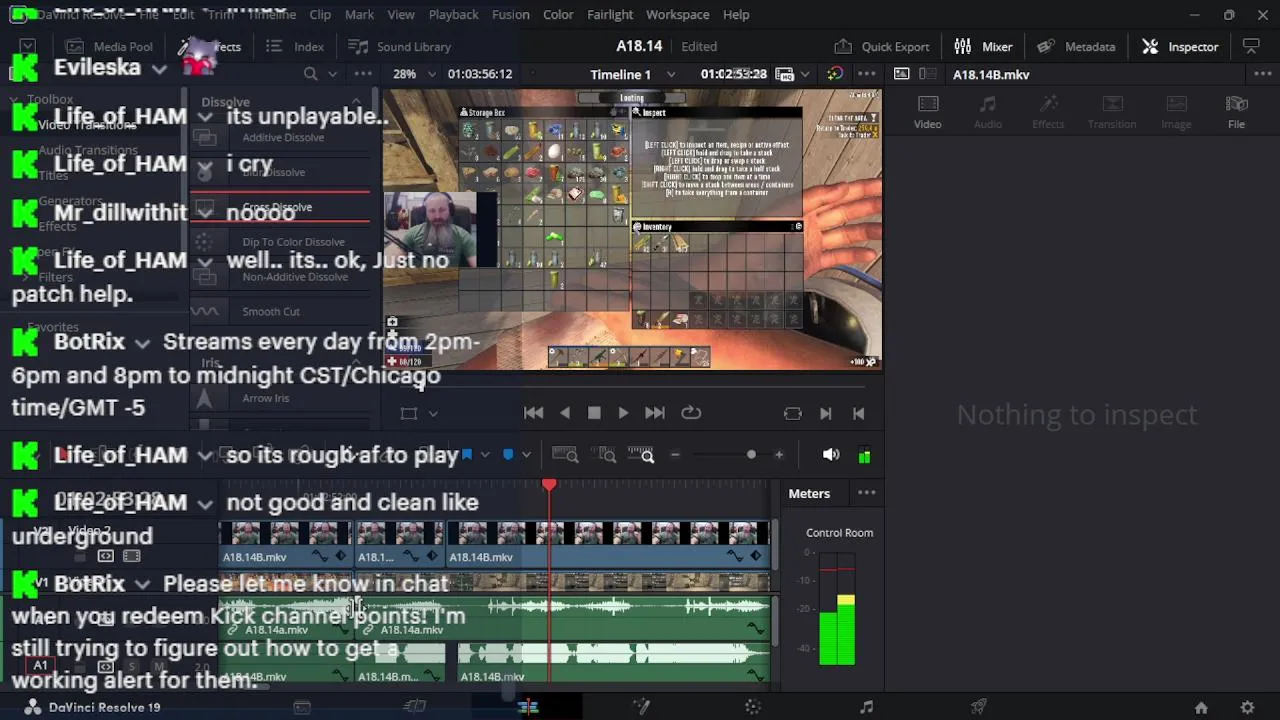Toggle the audio meters green icon
This screenshot has width=1280, height=720.
865,455
